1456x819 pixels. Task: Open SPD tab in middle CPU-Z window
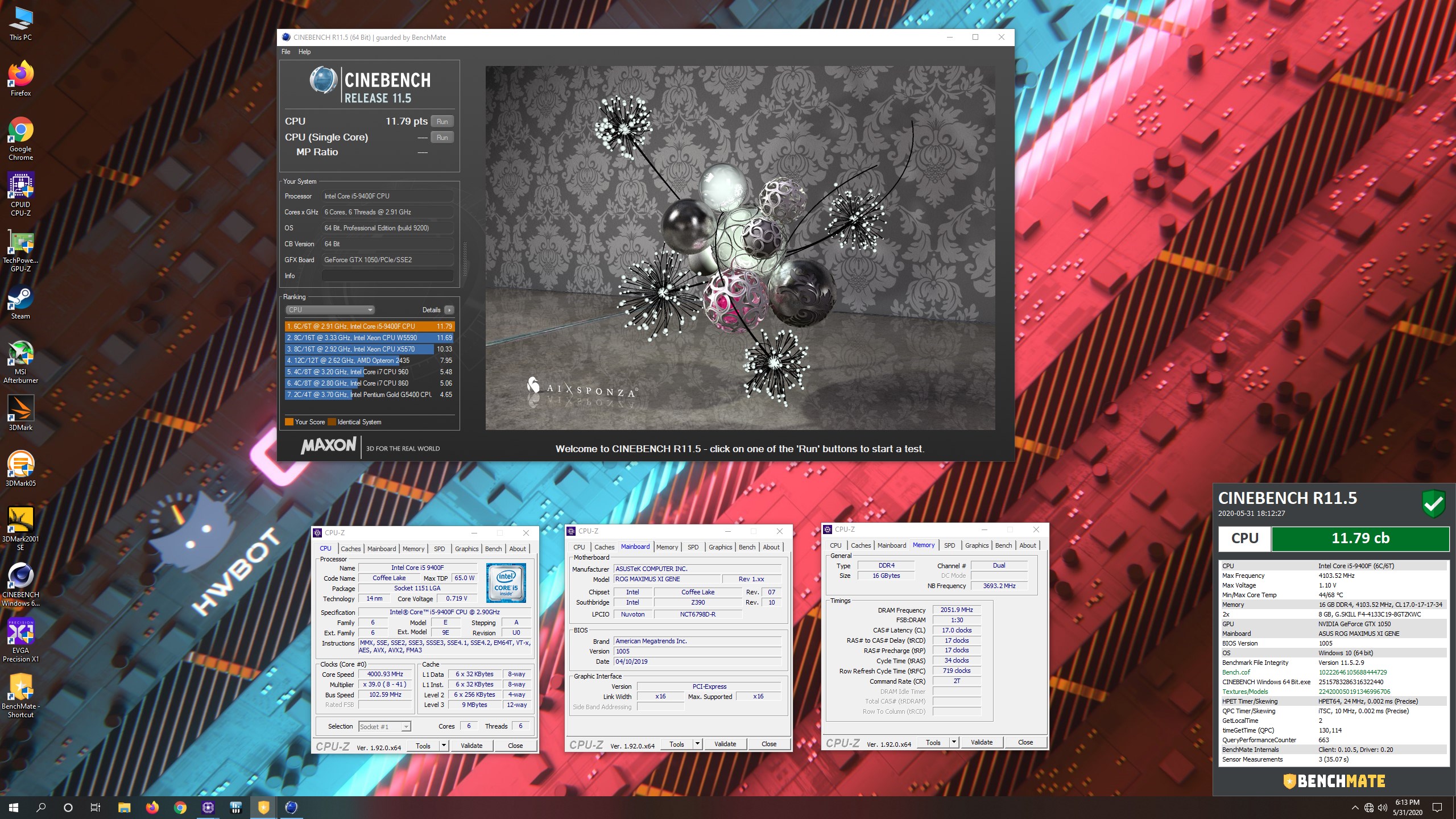tap(693, 547)
